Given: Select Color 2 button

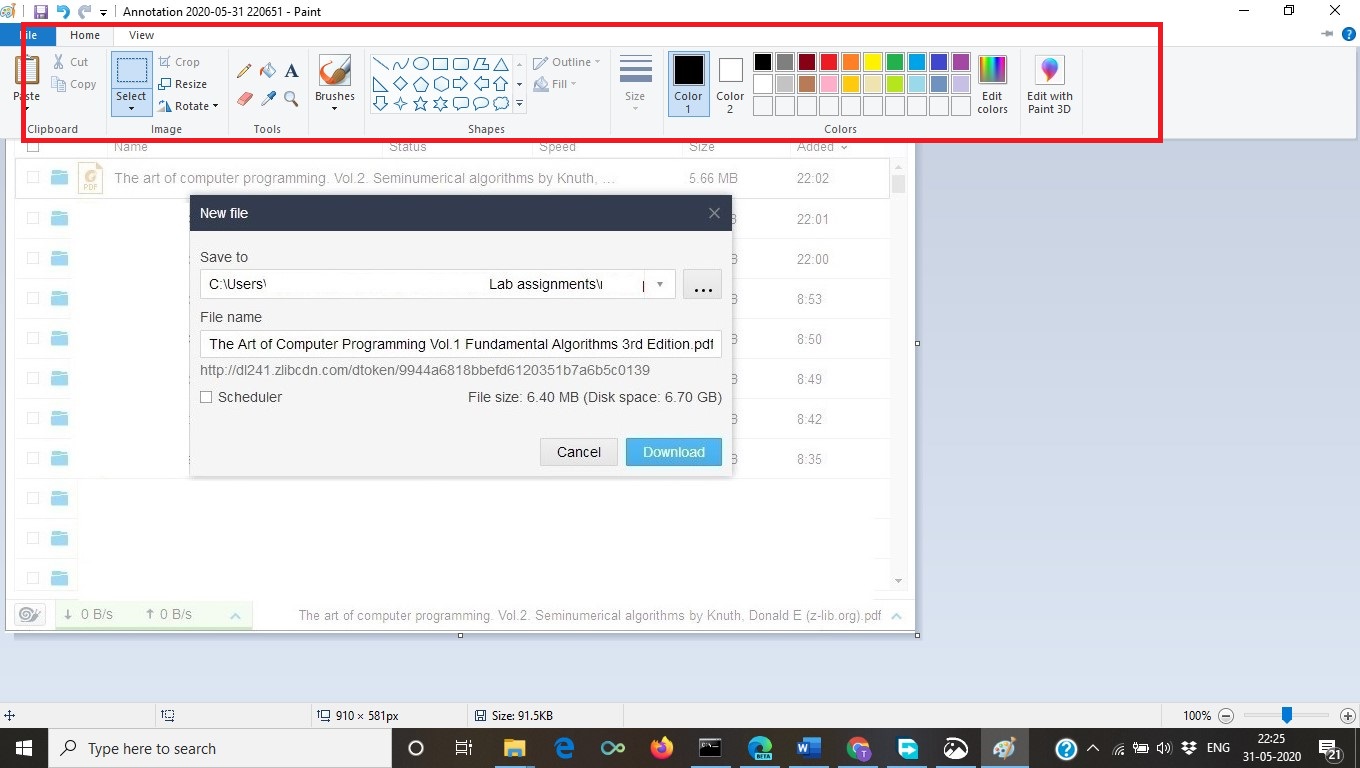Looking at the screenshot, I should click(x=730, y=84).
